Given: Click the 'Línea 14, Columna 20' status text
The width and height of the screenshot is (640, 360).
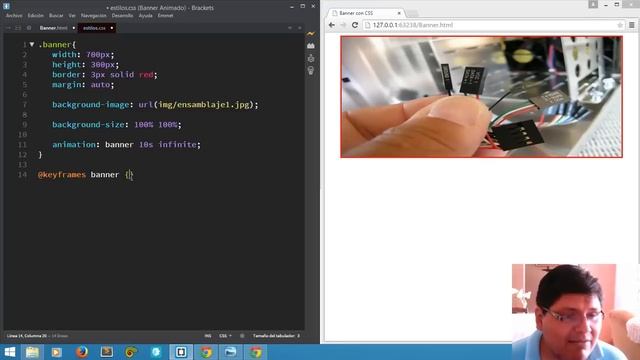Looking at the screenshot, I should 27,336.
